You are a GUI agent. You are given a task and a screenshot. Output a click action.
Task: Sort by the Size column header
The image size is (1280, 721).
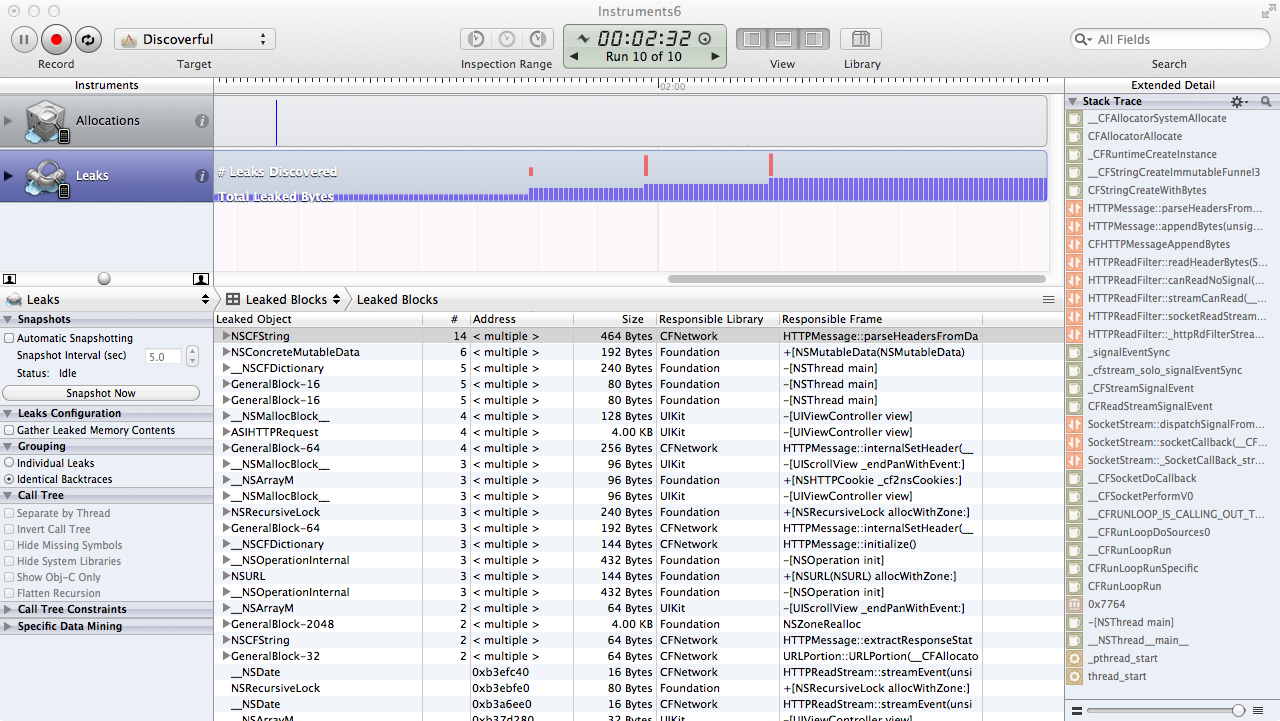614,319
